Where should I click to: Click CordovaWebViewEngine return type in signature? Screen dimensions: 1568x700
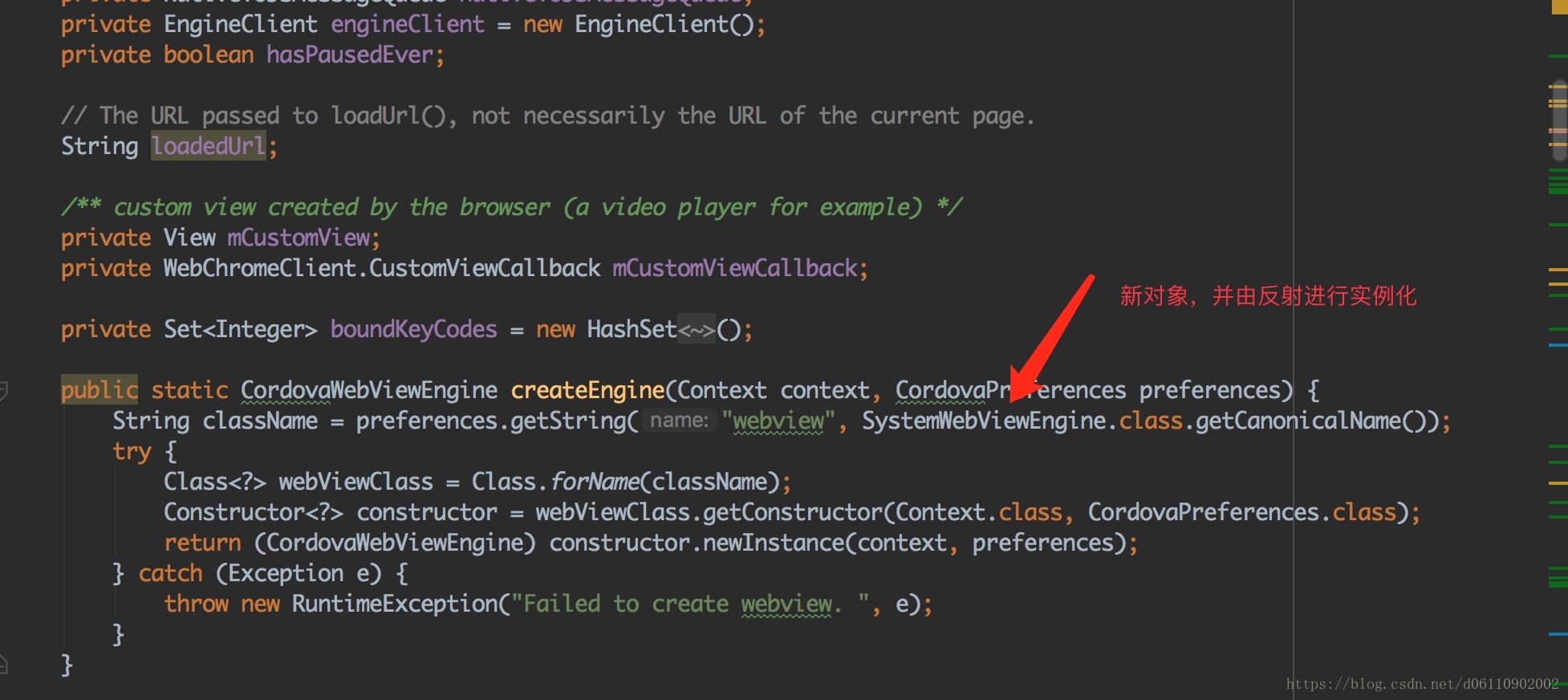click(369, 390)
